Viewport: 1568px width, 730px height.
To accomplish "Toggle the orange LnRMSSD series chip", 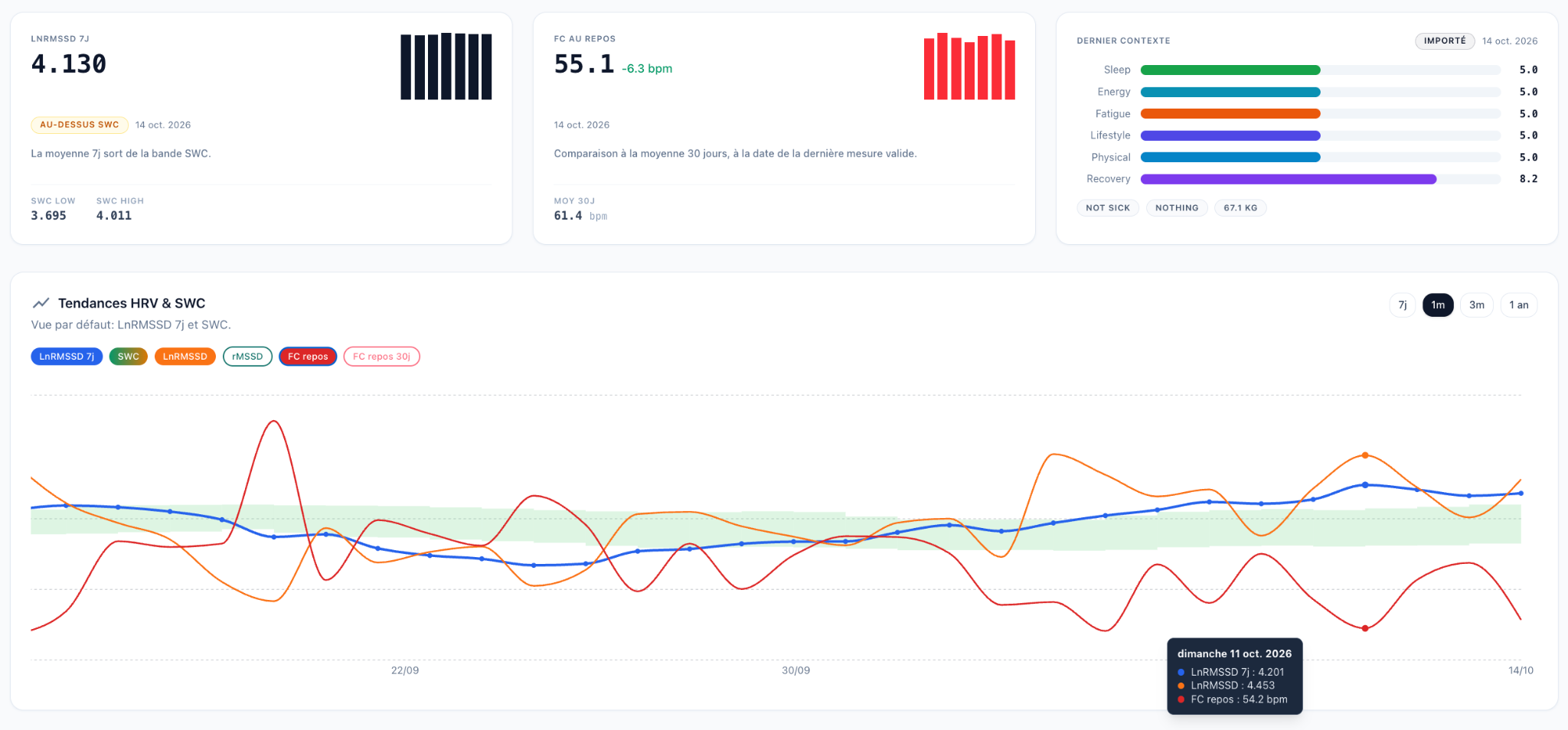I will click(x=185, y=357).
